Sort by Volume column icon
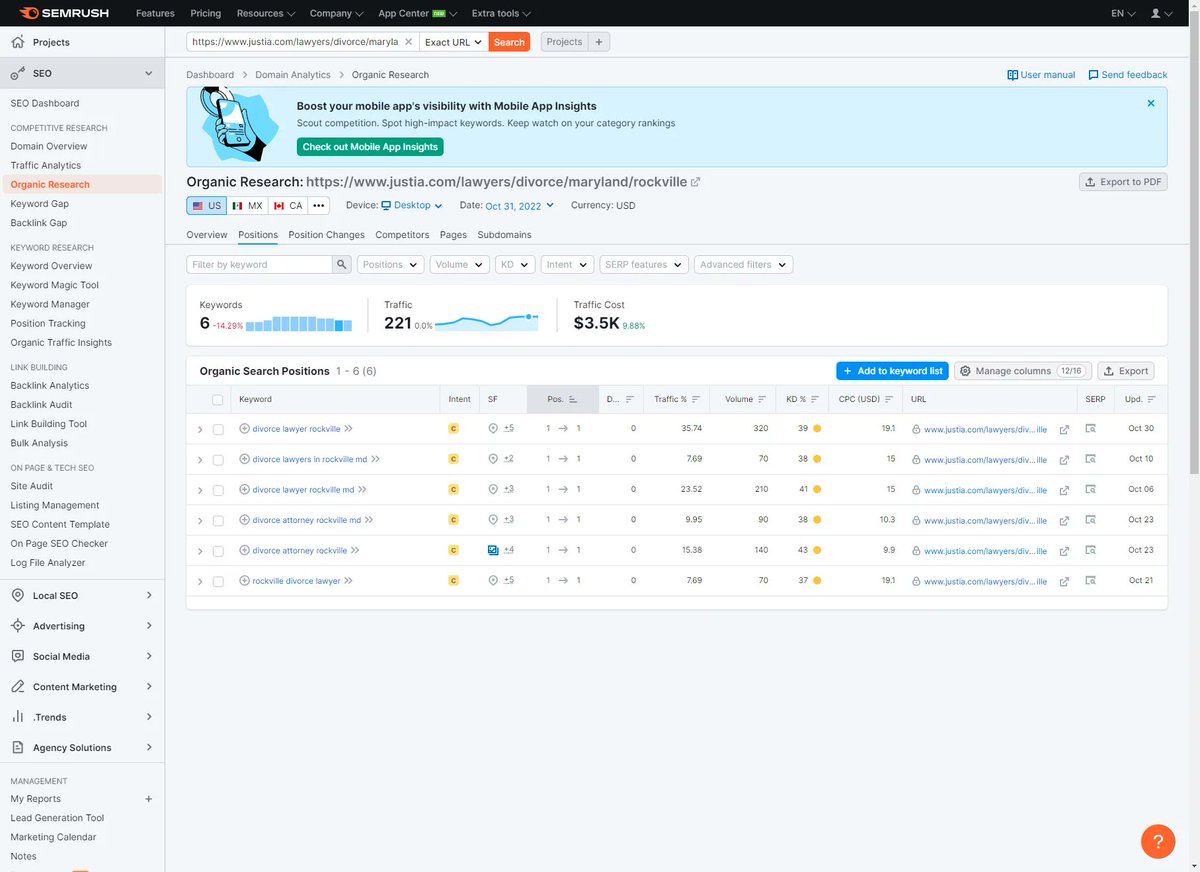The height and width of the screenshot is (872, 1200). pyautogui.click(x=762, y=399)
